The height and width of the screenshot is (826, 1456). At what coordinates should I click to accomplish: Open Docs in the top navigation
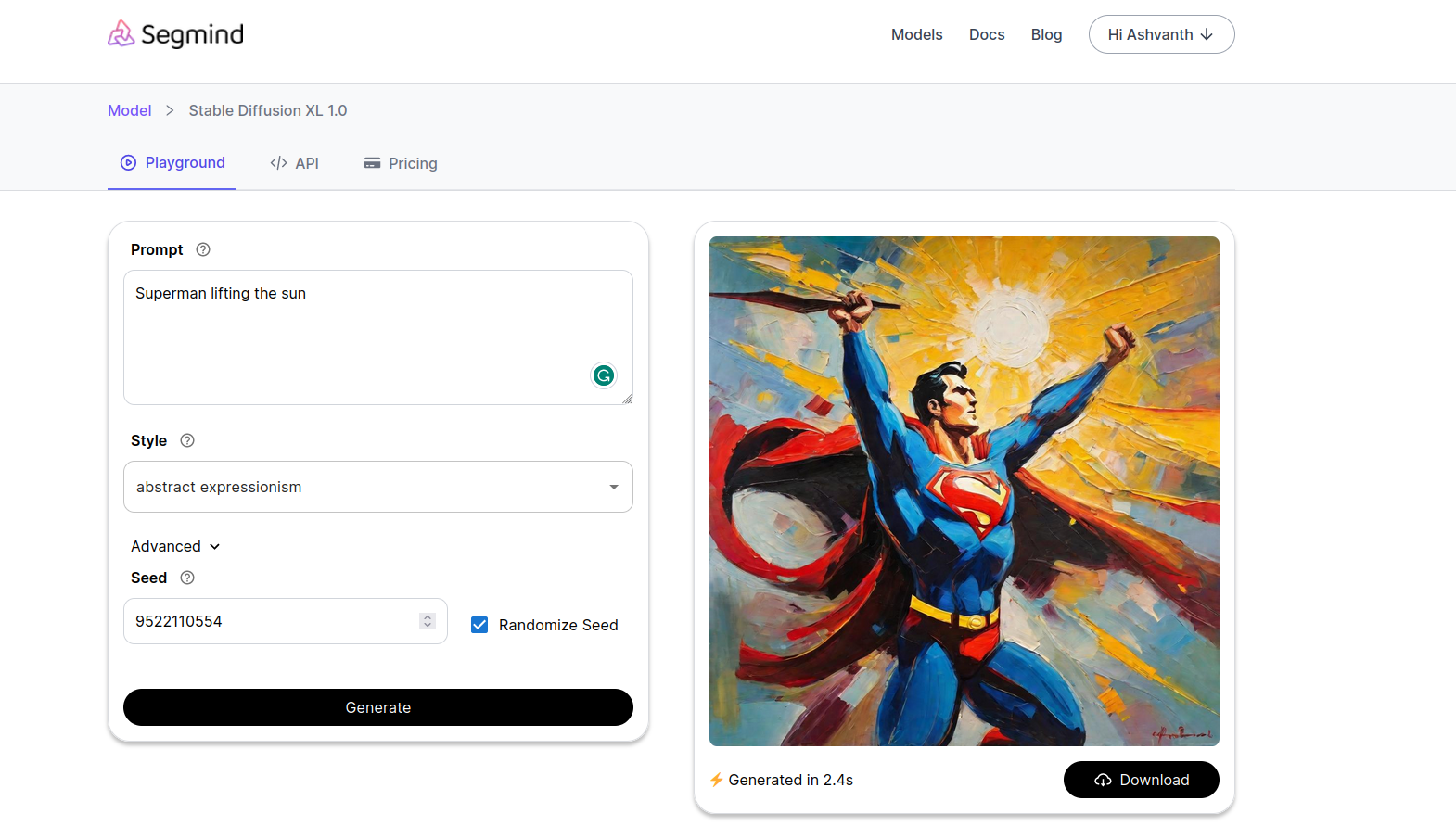tap(987, 34)
